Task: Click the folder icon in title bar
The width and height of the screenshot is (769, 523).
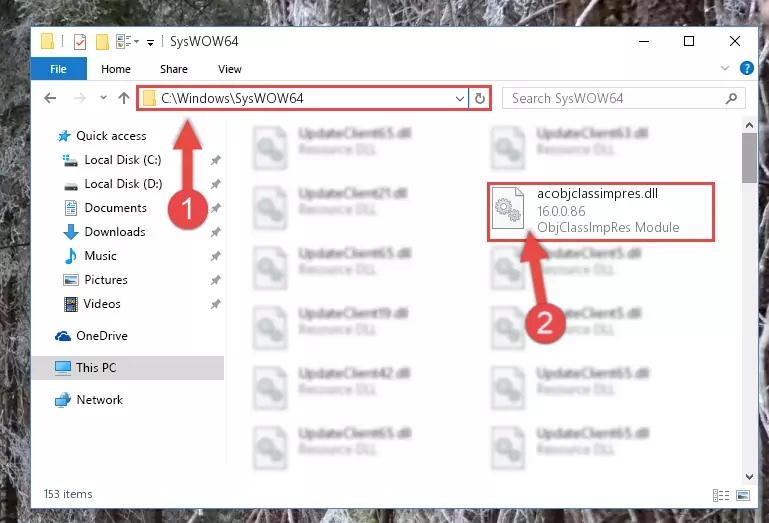Action: pos(47,42)
